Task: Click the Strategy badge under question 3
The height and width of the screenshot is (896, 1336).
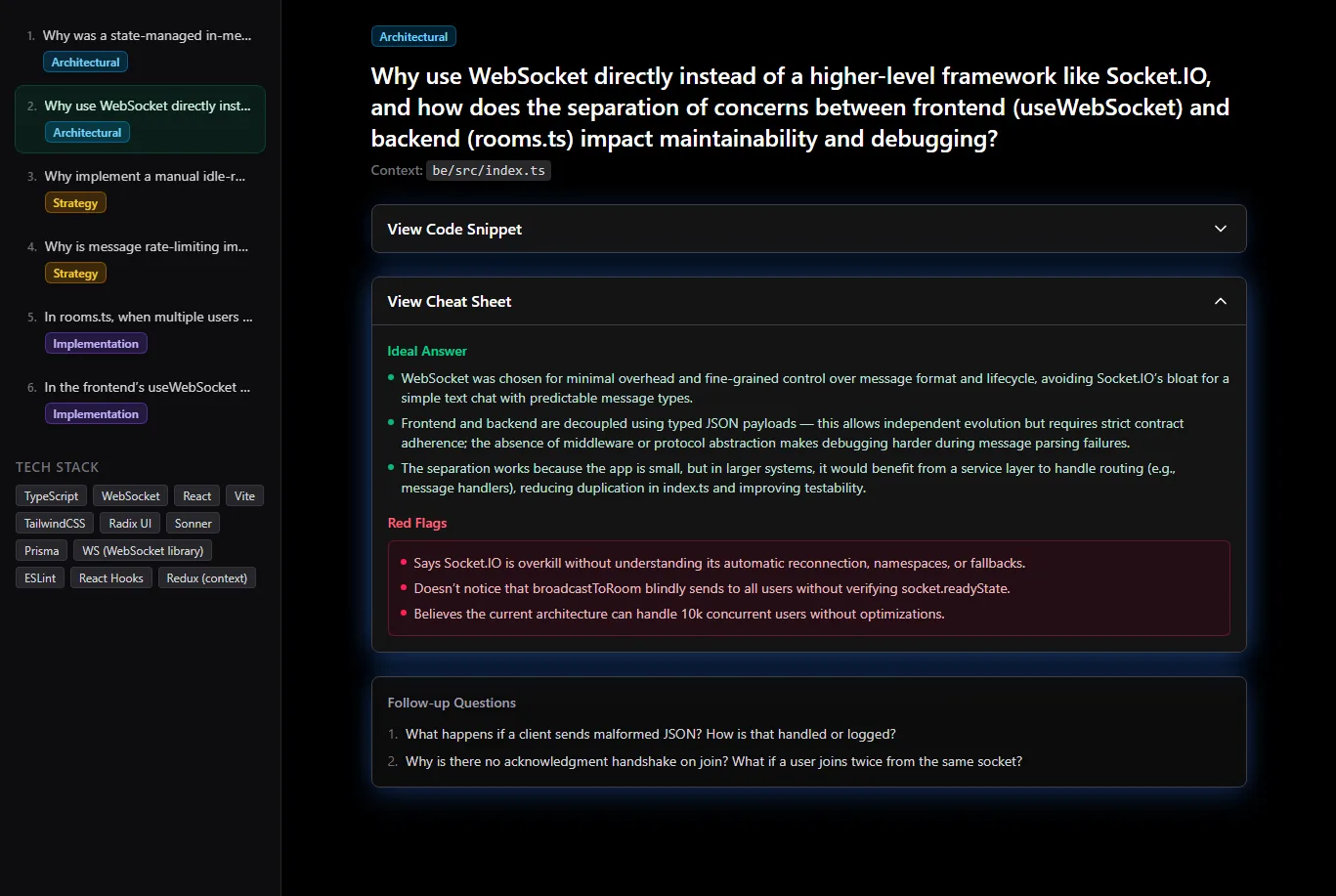Action: [75, 203]
